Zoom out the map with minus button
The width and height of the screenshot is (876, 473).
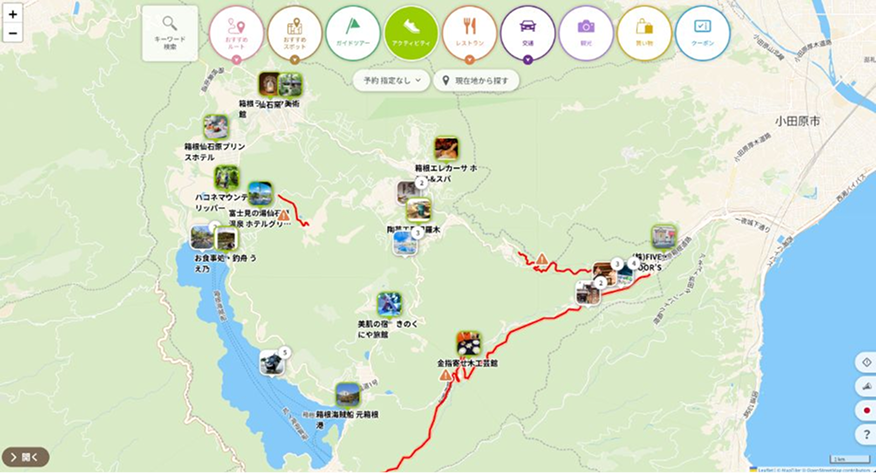point(13,33)
